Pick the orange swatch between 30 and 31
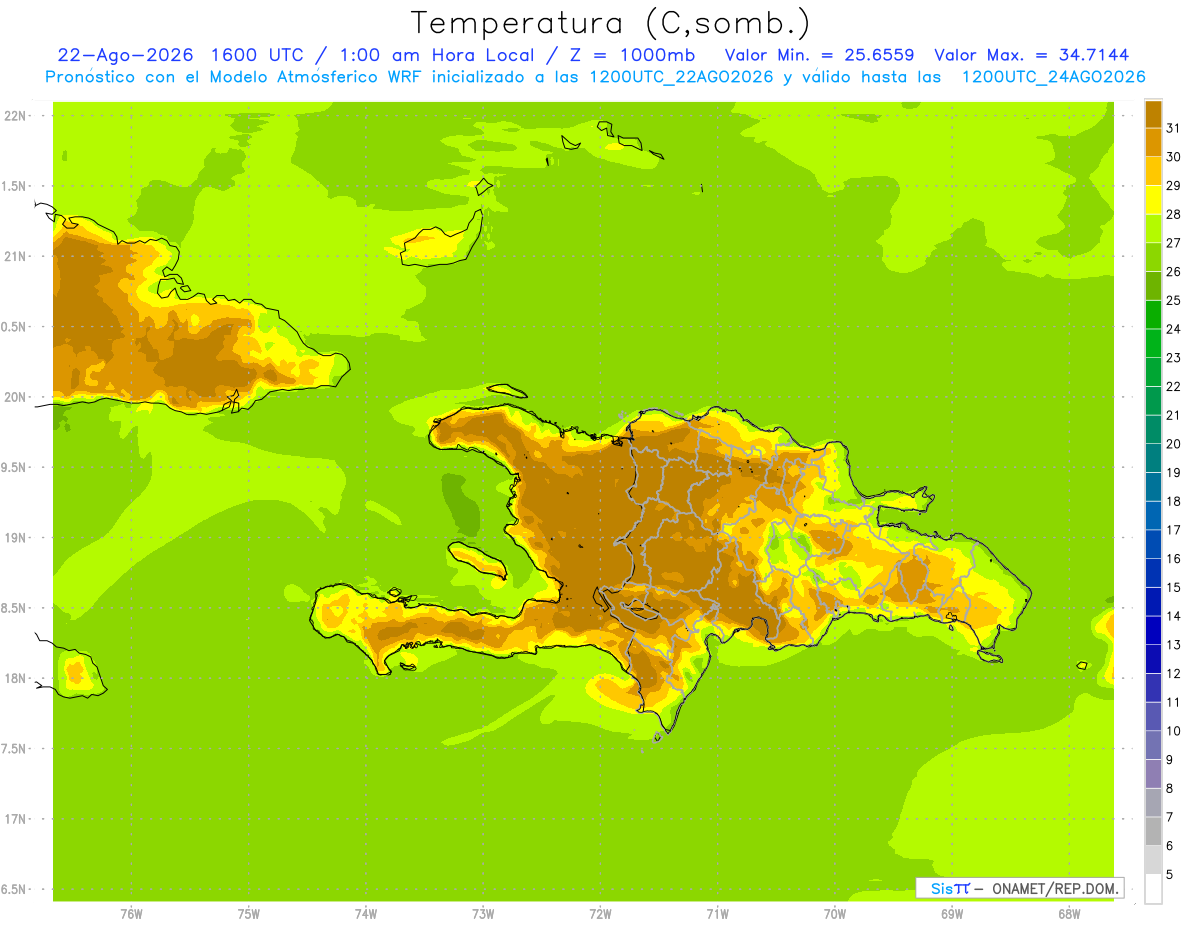Screen dimensions: 1200x927 [x=1153, y=142]
